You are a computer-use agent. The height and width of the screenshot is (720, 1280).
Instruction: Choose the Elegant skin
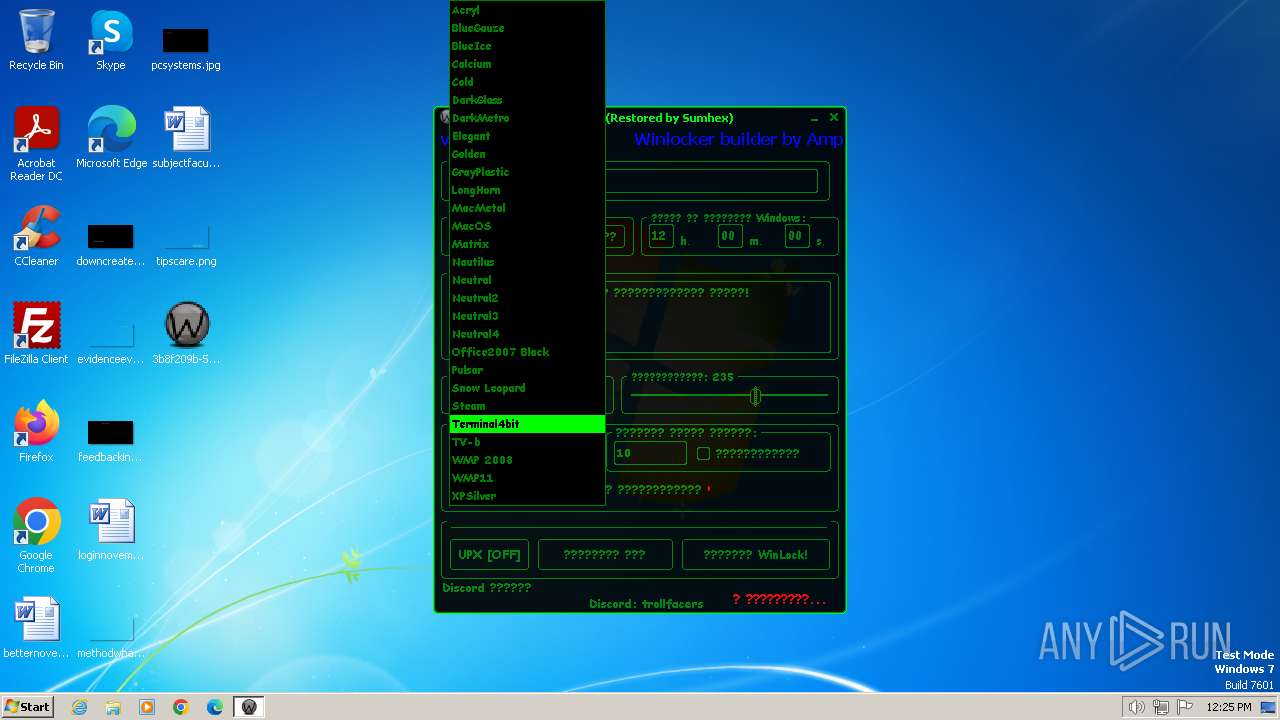pos(527,136)
